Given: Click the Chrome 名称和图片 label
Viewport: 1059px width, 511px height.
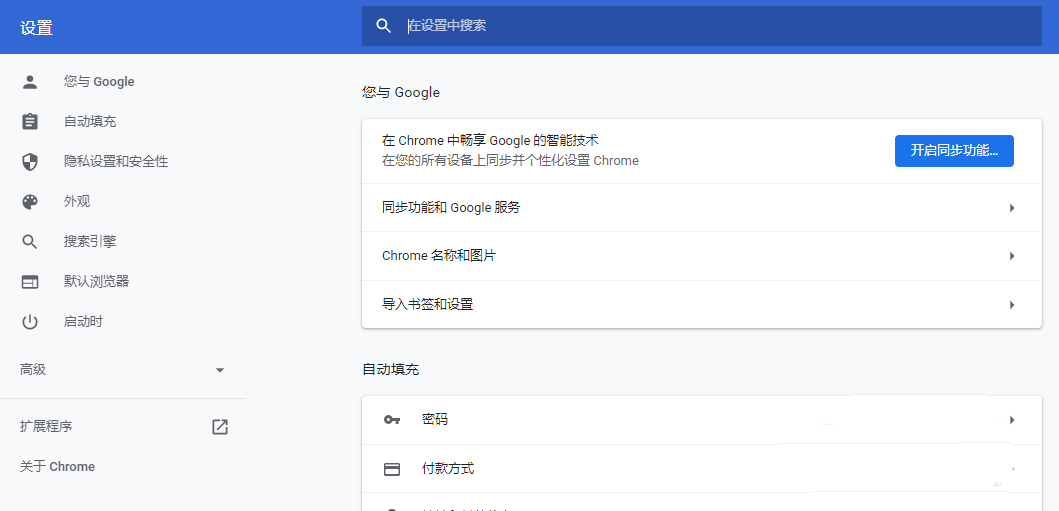Looking at the screenshot, I should pos(439,256).
